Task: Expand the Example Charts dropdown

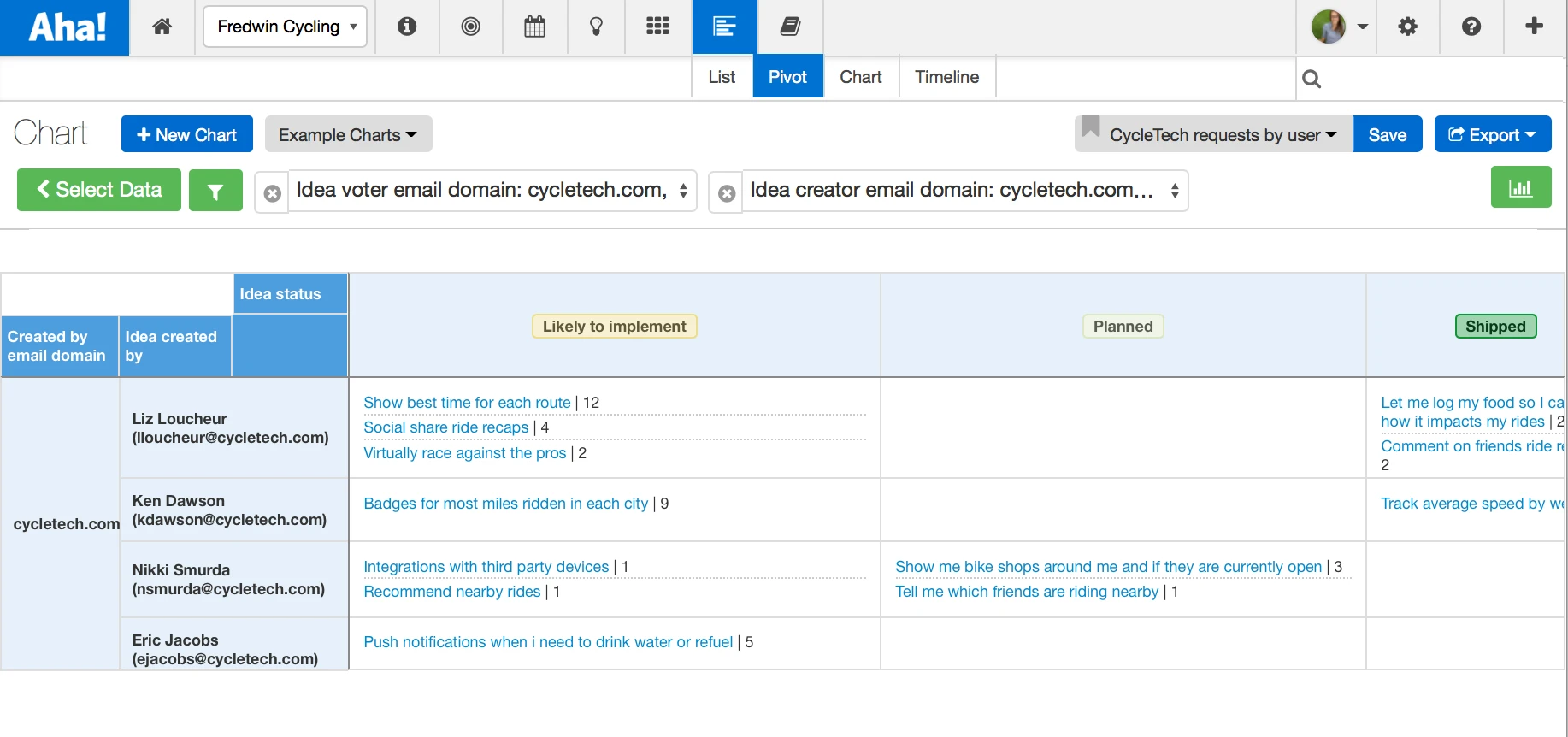Action: point(348,134)
